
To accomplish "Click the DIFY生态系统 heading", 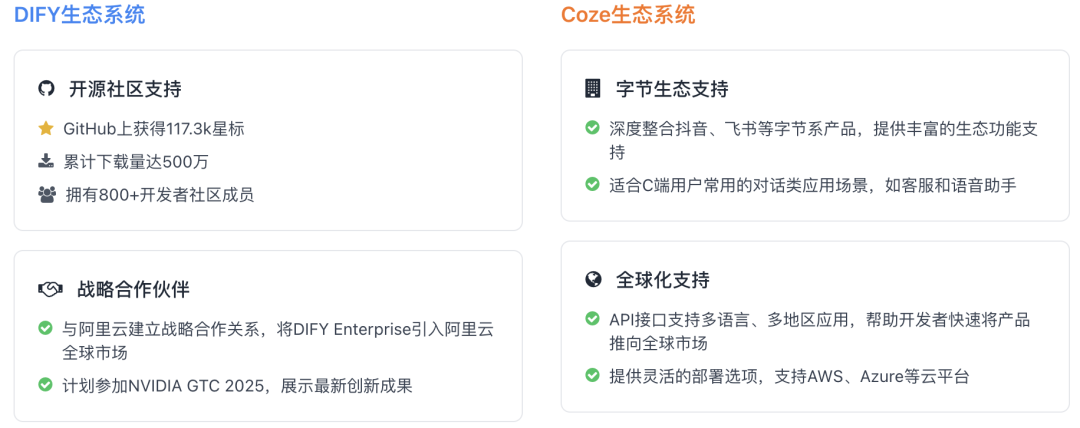I will point(79,15).
